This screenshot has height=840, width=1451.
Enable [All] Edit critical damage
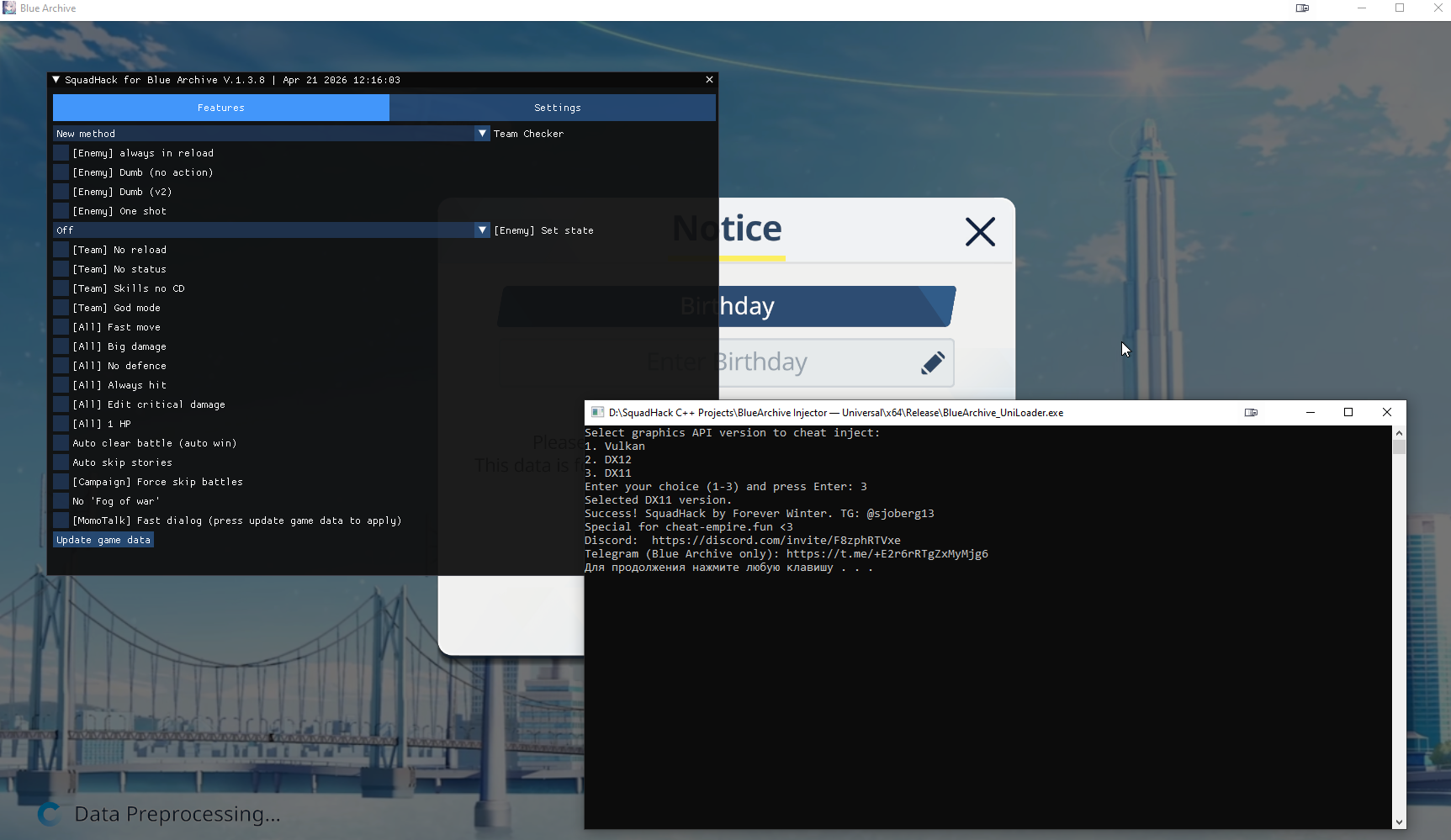point(61,404)
